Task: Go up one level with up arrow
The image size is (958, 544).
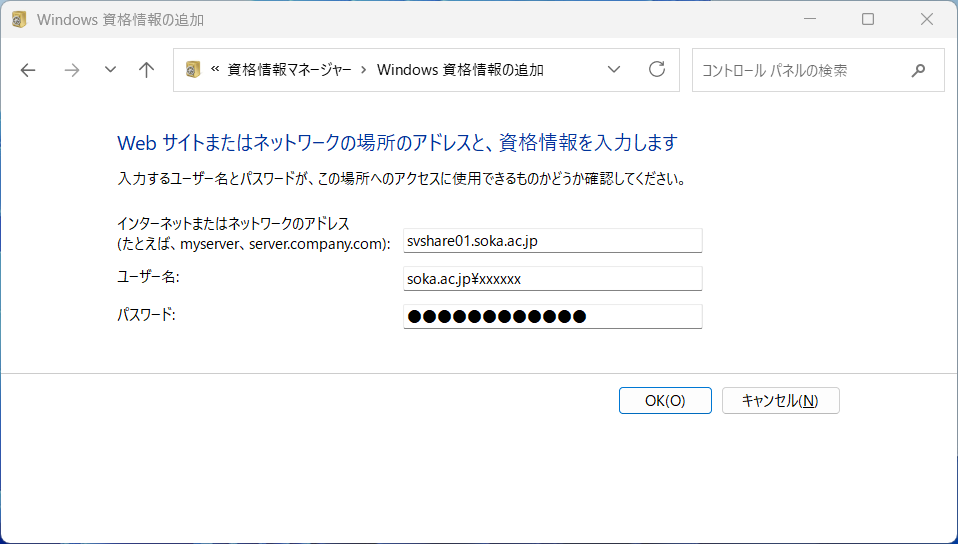Action: coord(146,70)
